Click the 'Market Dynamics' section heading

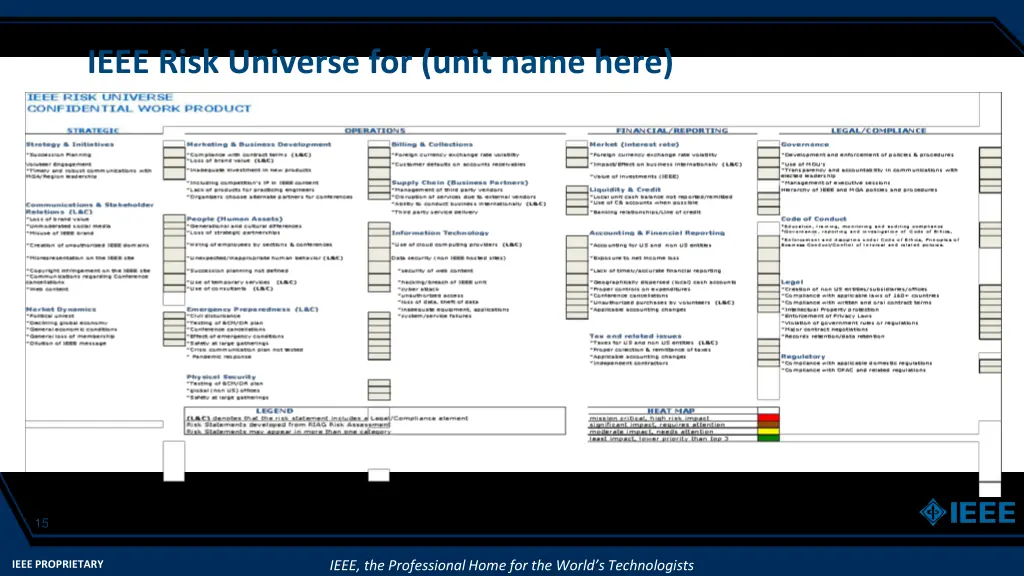coord(61,309)
